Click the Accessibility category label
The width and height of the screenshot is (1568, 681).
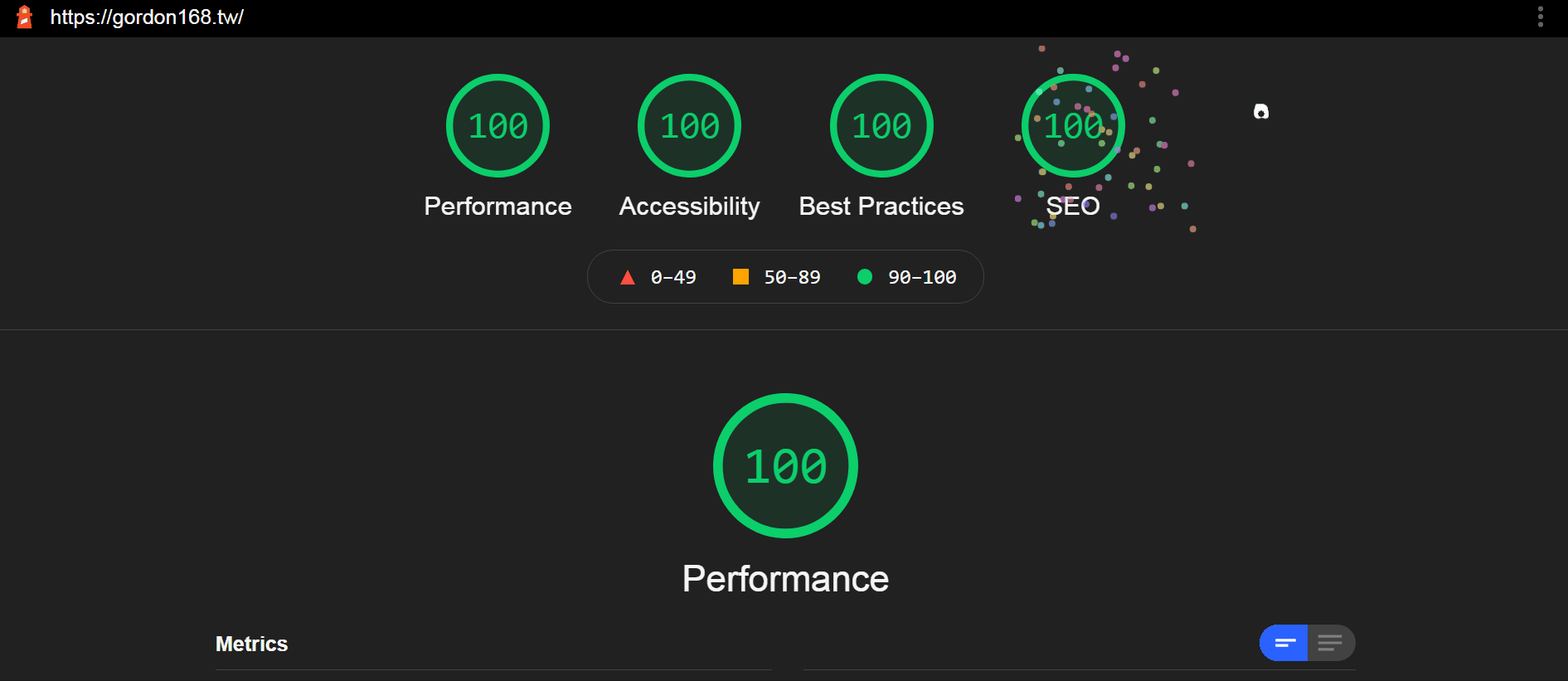coord(689,207)
